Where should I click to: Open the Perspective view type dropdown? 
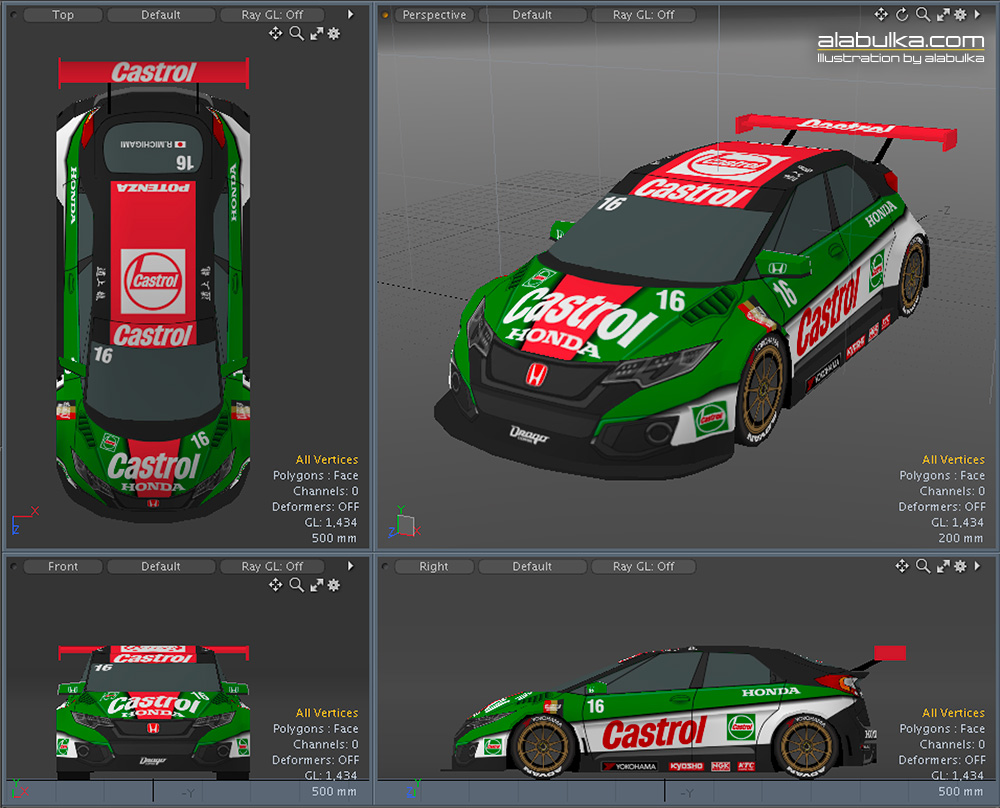click(x=434, y=15)
